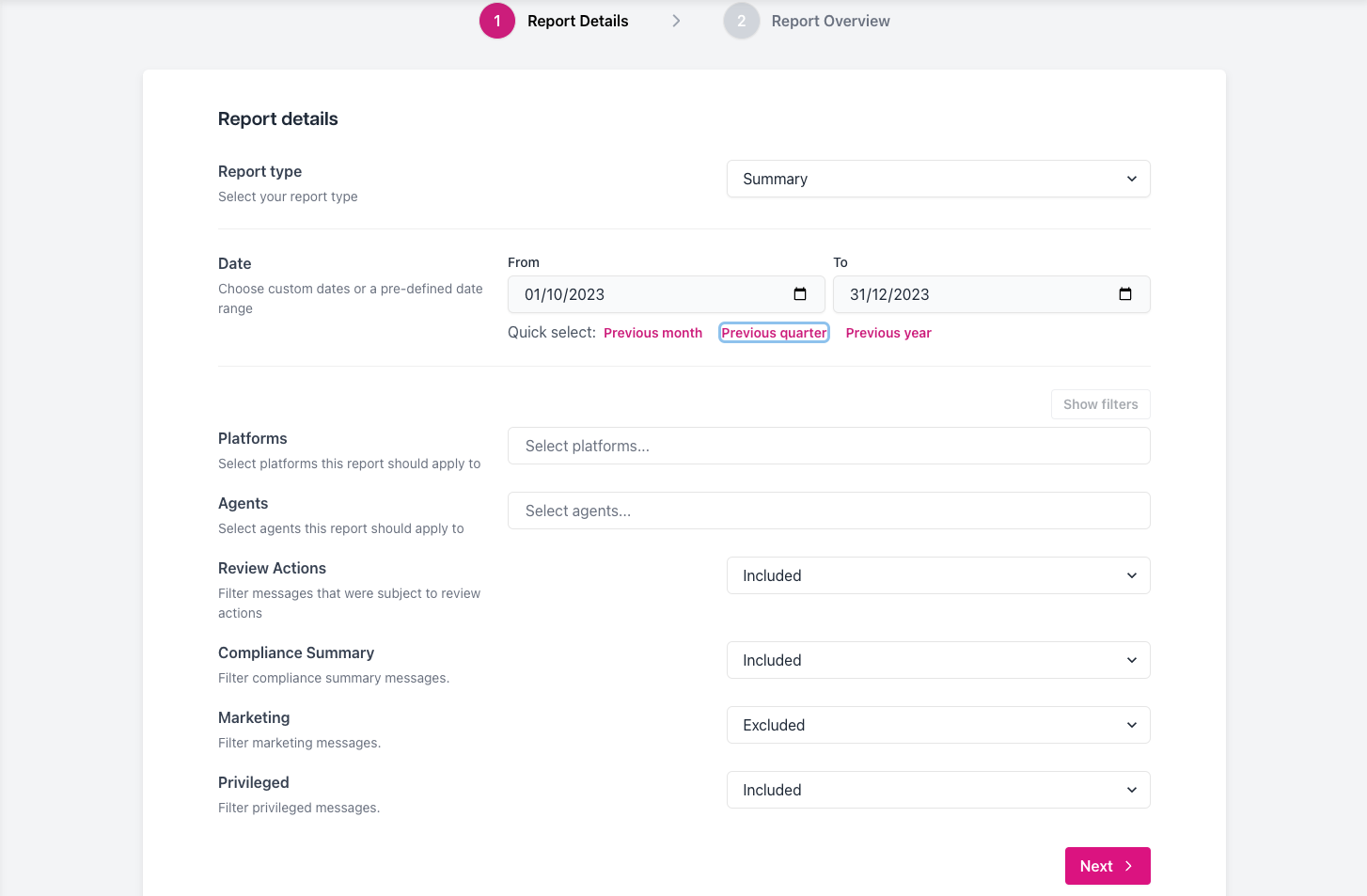
Task: Expand the Compliance Summary dropdown
Action: coord(937,660)
